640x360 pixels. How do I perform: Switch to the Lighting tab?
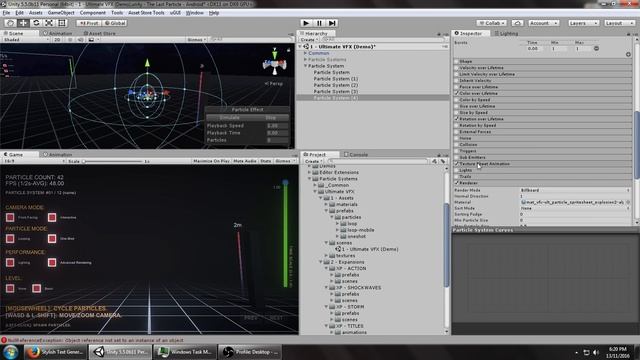click(506, 33)
